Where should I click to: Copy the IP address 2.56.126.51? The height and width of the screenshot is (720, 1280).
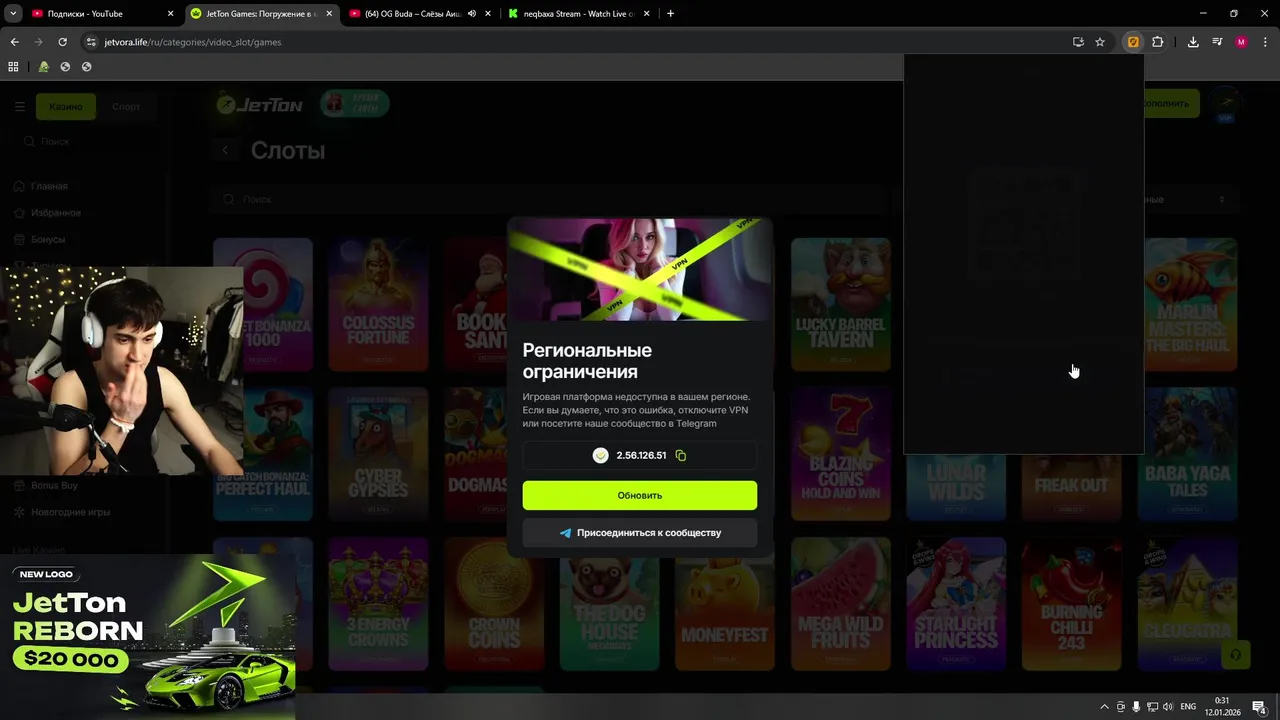(x=681, y=455)
